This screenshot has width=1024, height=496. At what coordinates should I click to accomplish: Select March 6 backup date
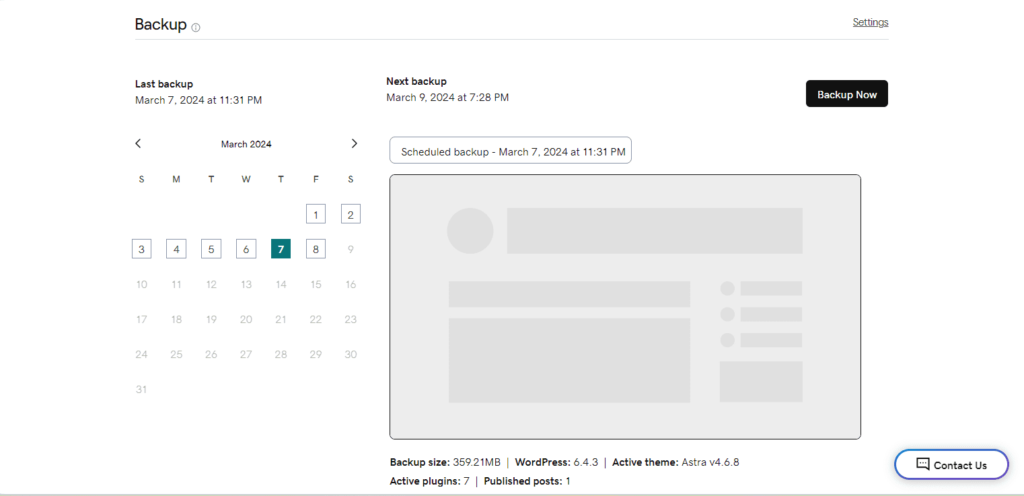coord(246,249)
